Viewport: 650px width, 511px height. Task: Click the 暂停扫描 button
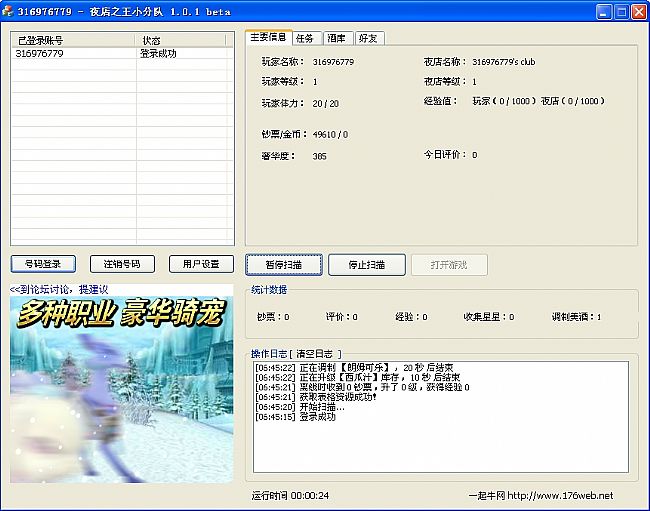tap(284, 265)
